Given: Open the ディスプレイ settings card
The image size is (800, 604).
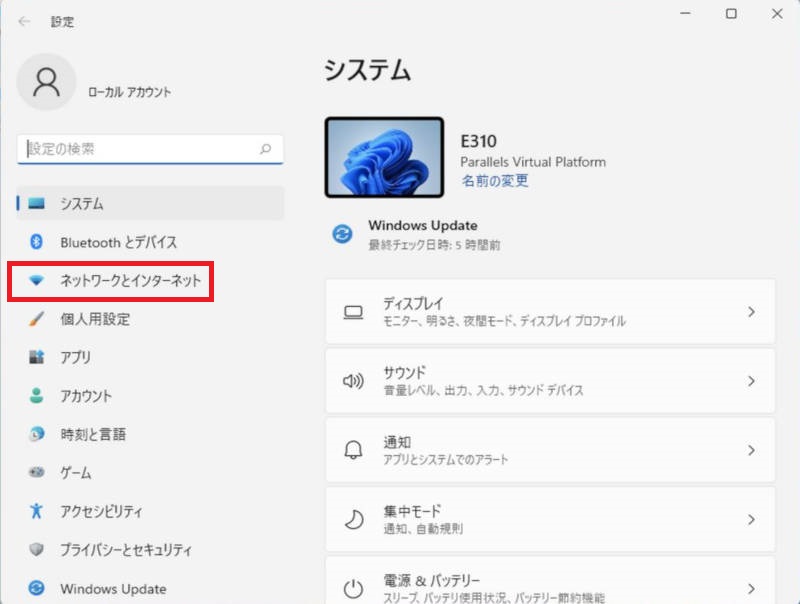Looking at the screenshot, I should [550, 312].
